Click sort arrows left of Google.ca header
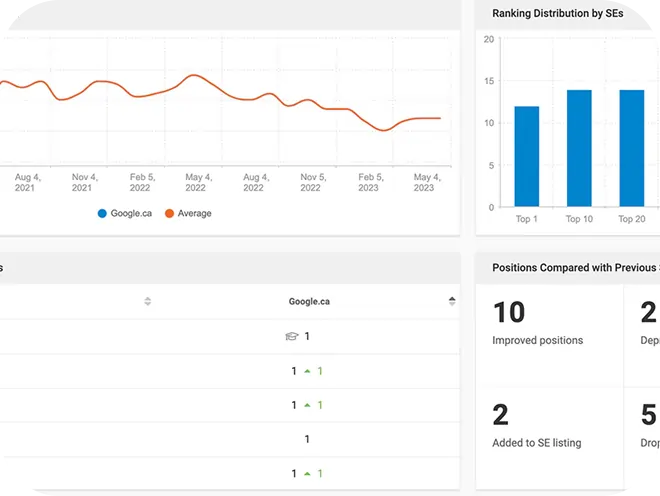The height and width of the screenshot is (496, 660). [148, 301]
